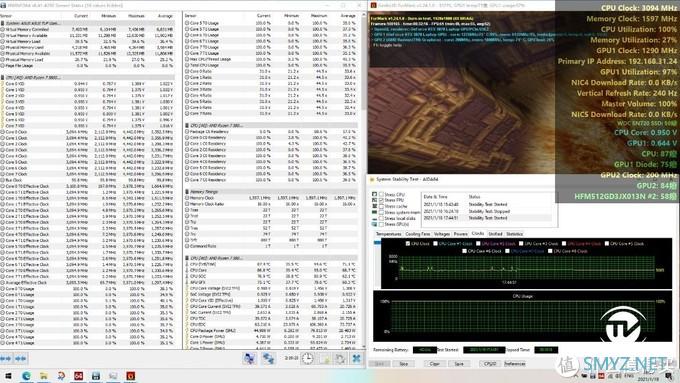Enable Stress CPU checkbox in AIDA64
Screen dimensions: 680x383
(382, 194)
